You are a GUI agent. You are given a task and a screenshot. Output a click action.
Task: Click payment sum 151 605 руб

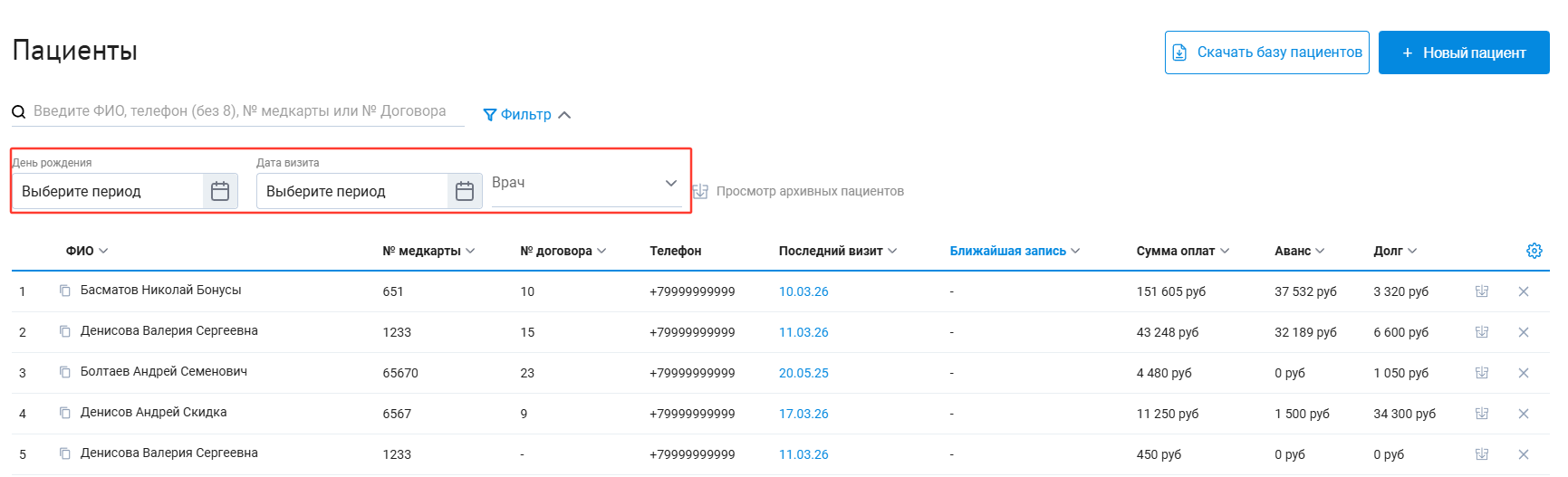(1171, 291)
